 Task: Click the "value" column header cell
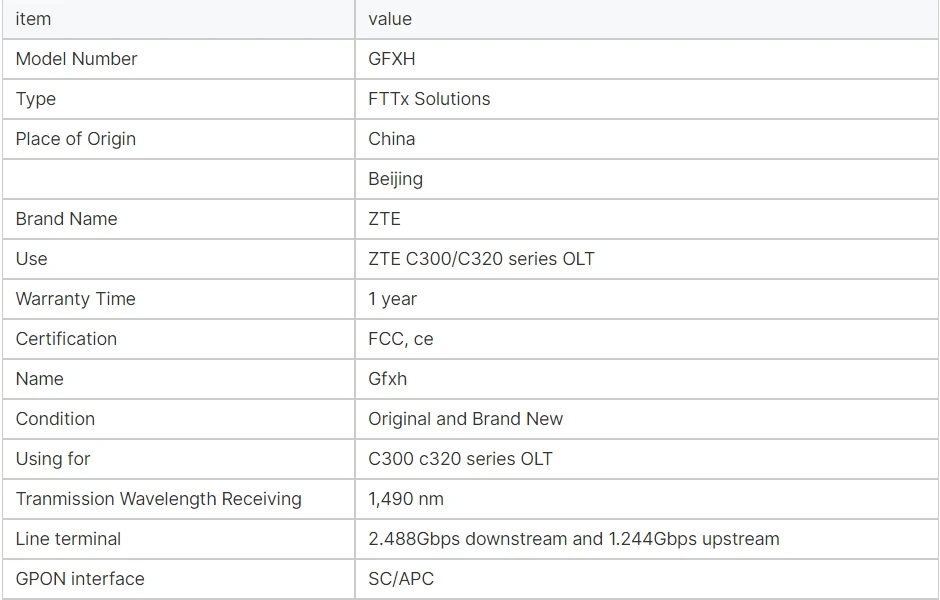click(x=390, y=19)
